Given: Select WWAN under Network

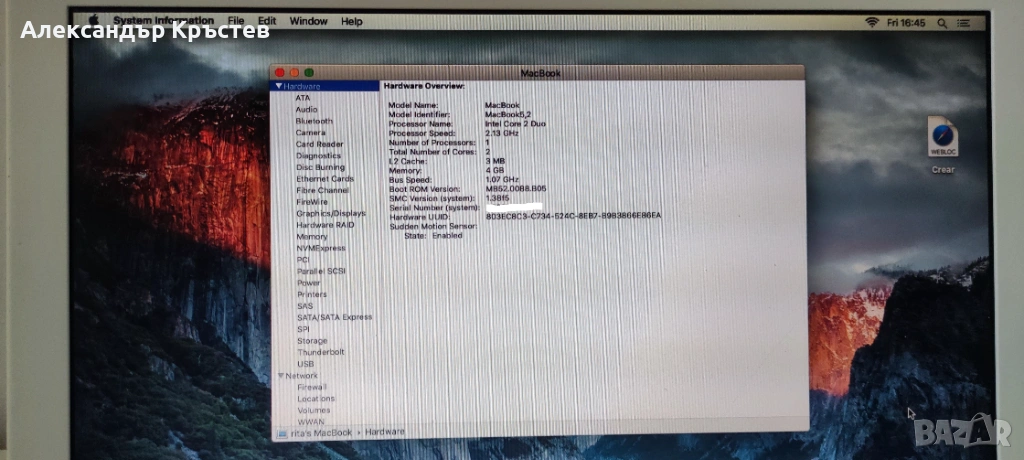Looking at the screenshot, I should coord(311,421).
